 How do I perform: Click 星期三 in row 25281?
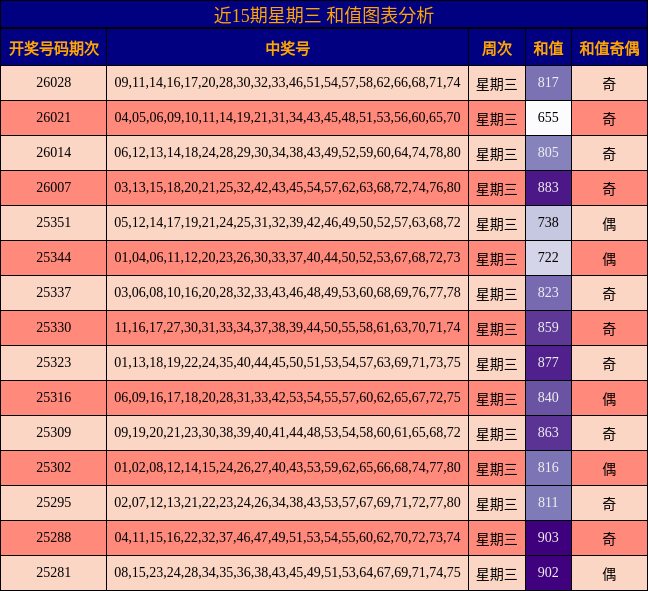pos(497,574)
